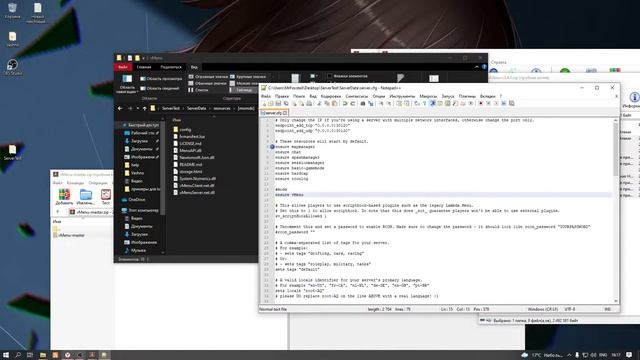This screenshot has height=360, width=640.
Task: Open the Плагины menu in Notepad++
Action: [x=467, y=96]
